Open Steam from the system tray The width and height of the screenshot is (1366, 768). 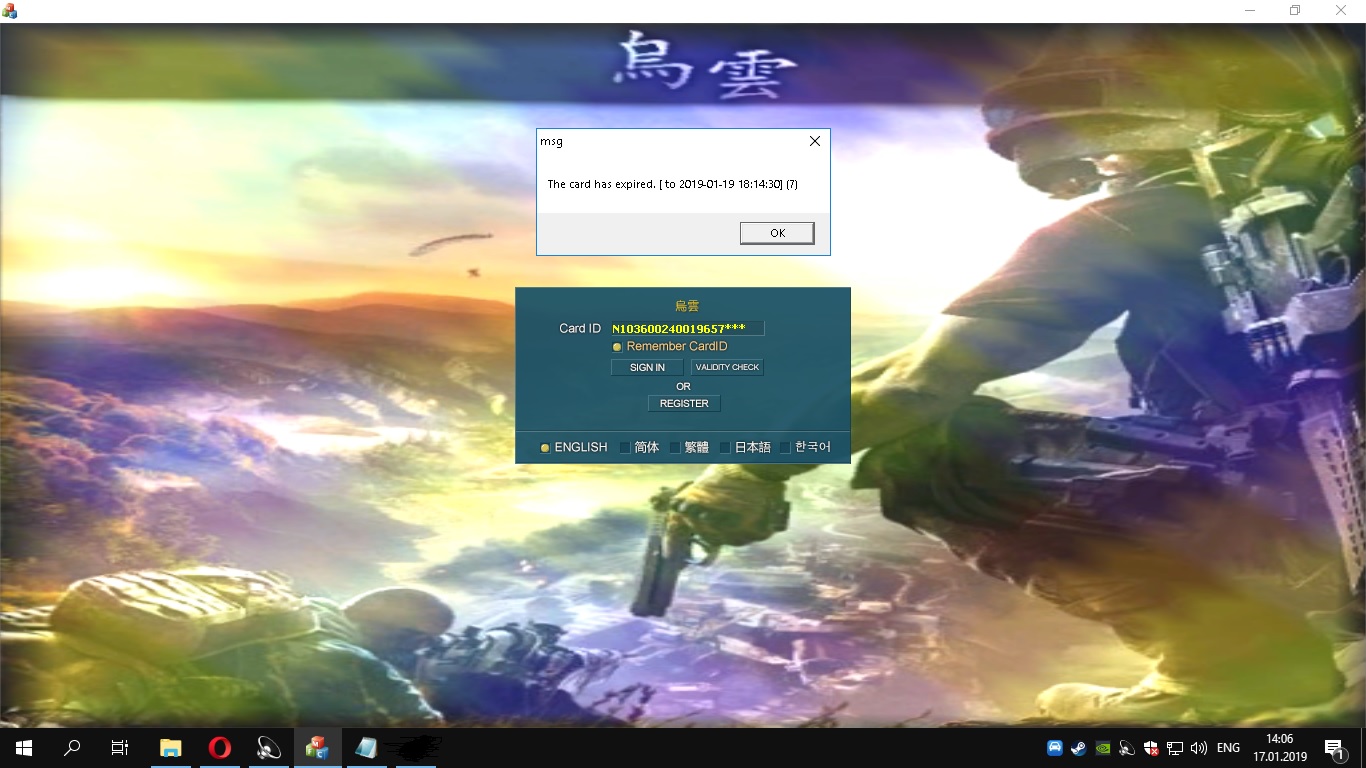click(1079, 748)
